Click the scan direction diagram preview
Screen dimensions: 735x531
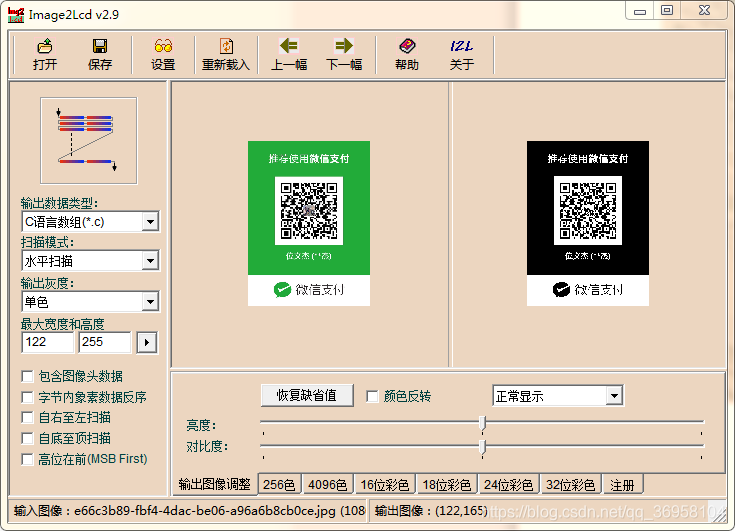point(89,141)
